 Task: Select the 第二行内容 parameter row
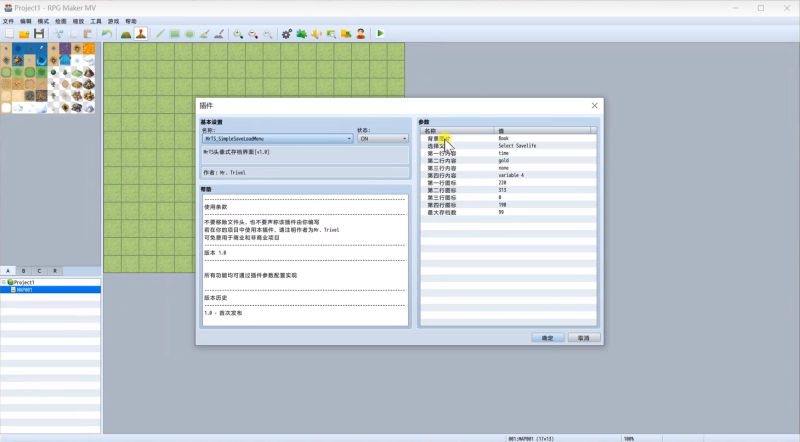508,160
